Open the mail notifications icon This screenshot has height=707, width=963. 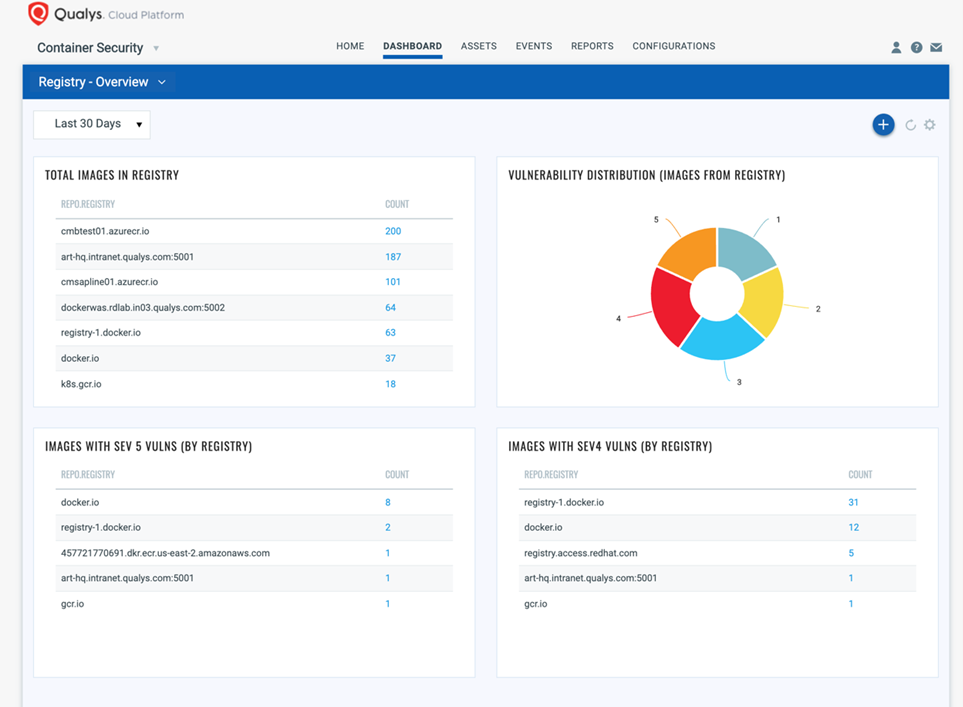[x=936, y=47]
